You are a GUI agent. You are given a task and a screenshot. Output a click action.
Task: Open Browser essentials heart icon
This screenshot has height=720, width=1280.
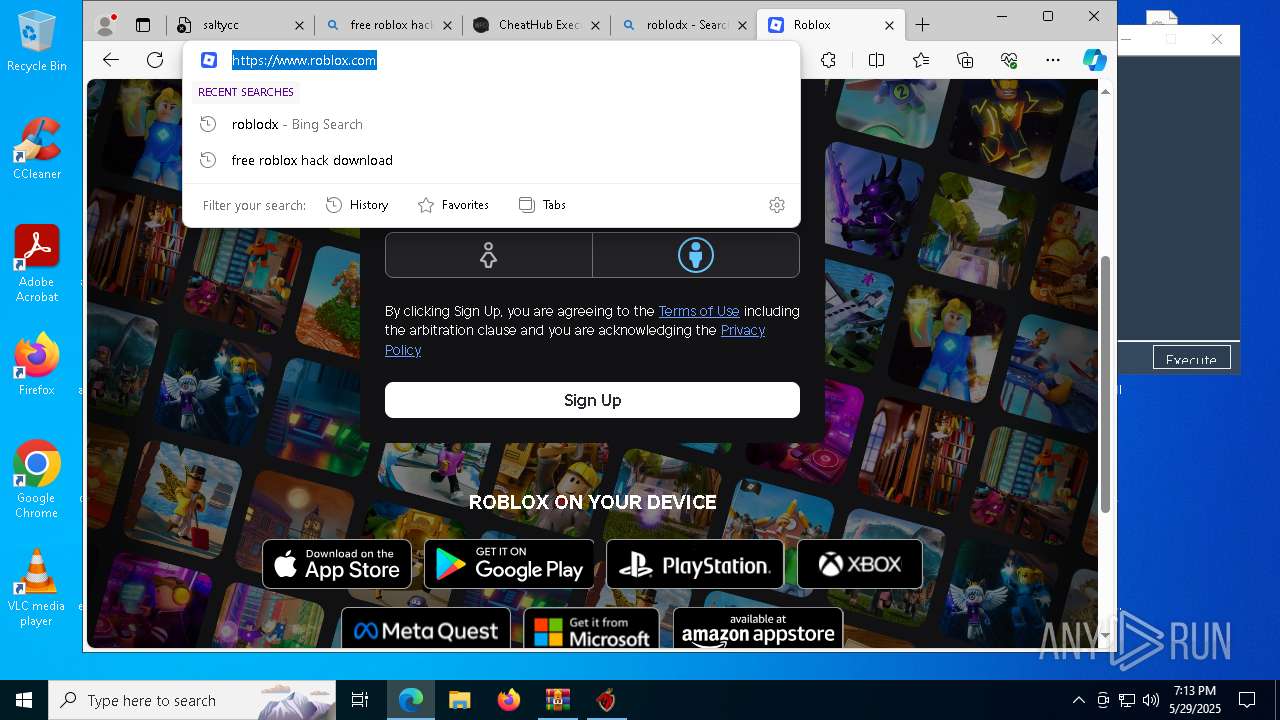point(1009,60)
